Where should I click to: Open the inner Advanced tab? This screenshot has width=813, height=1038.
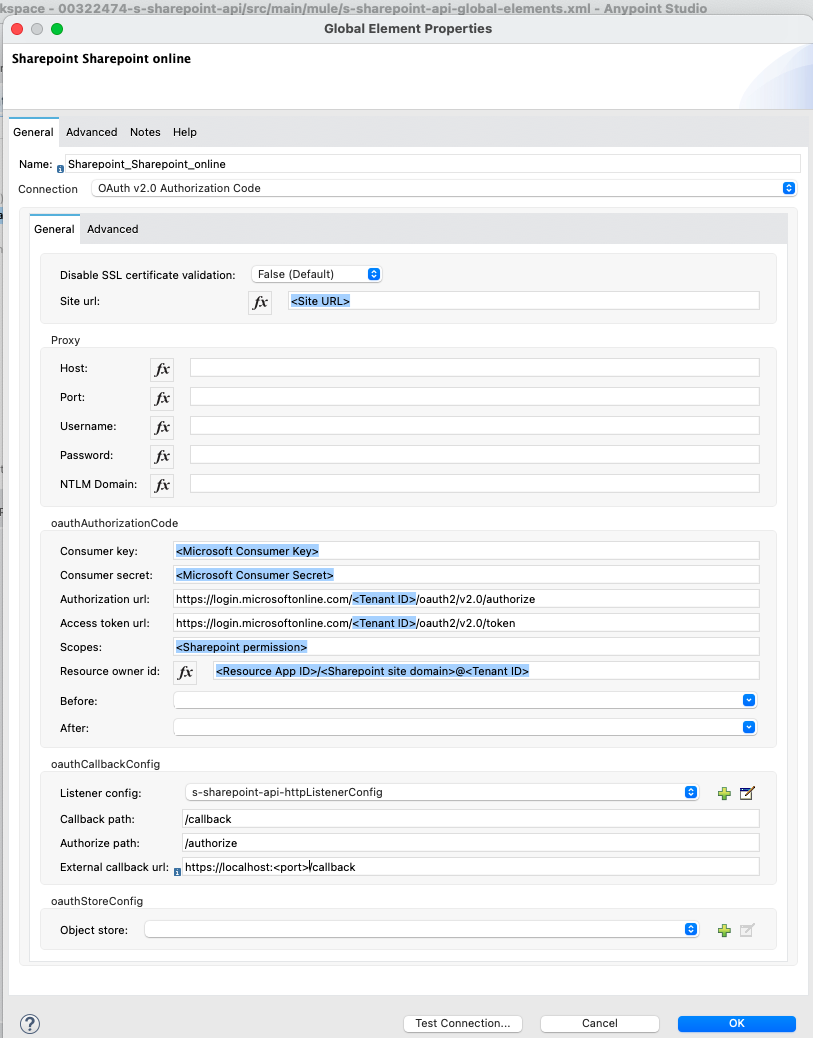click(x=112, y=229)
